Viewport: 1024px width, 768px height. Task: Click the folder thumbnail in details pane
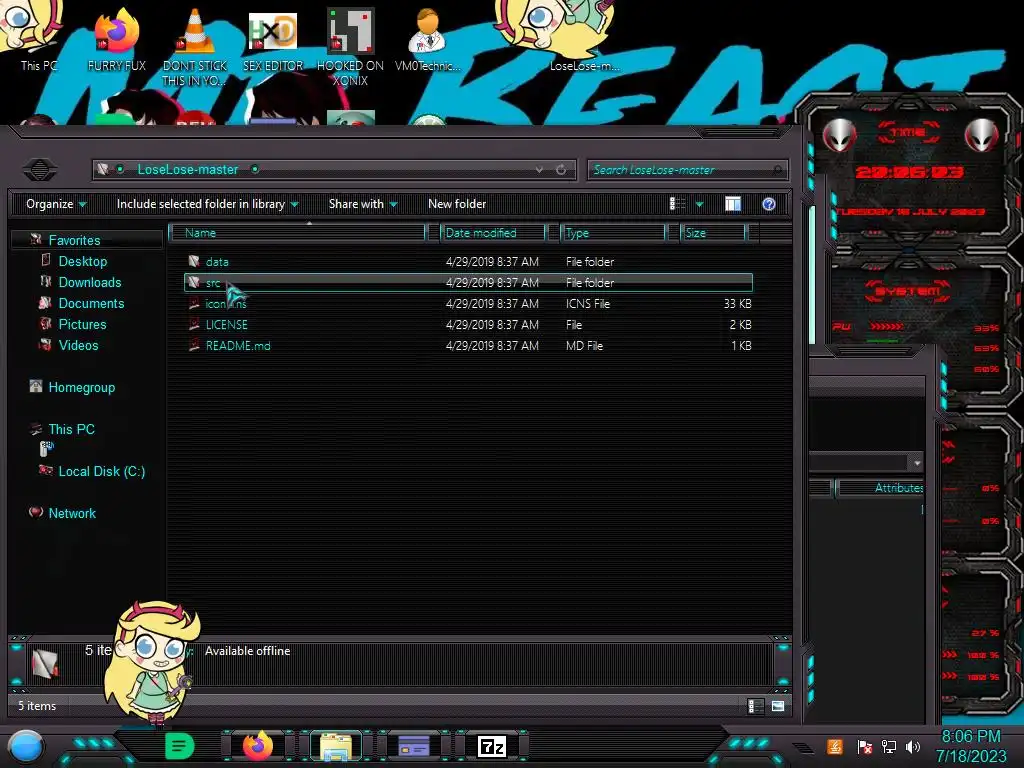tap(44, 662)
